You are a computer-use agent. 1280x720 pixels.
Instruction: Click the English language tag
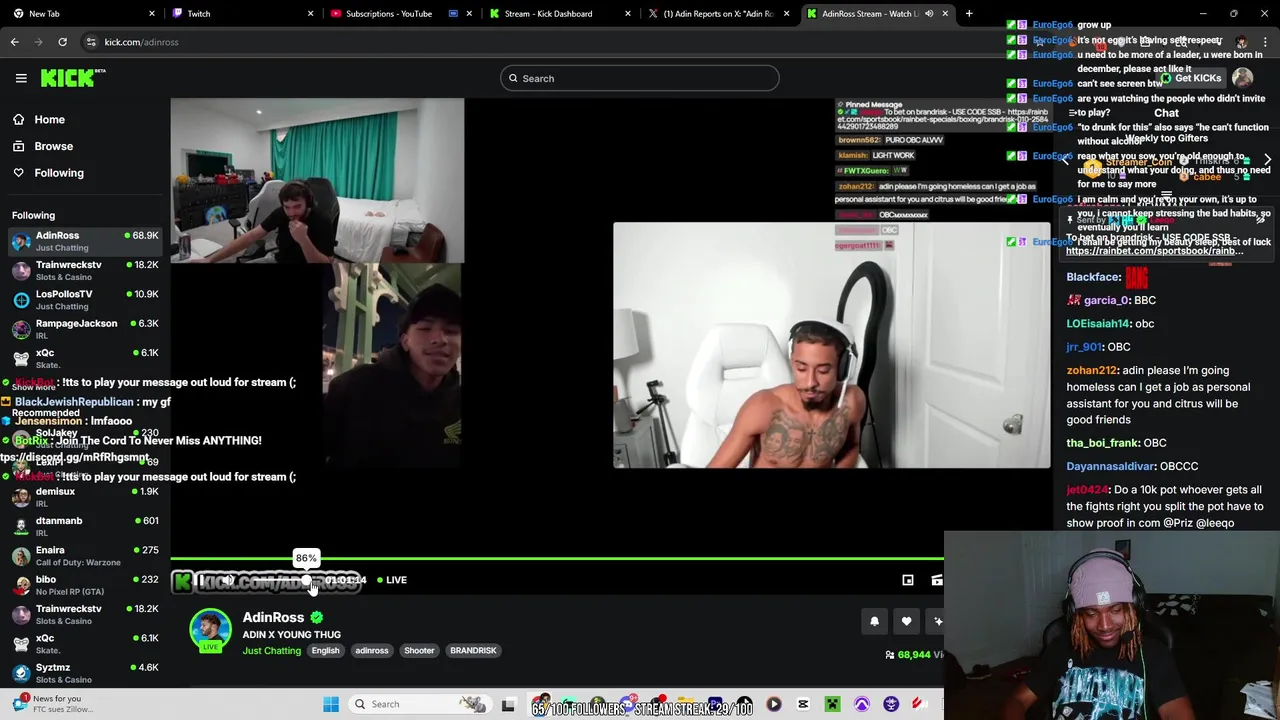point(325,651)
